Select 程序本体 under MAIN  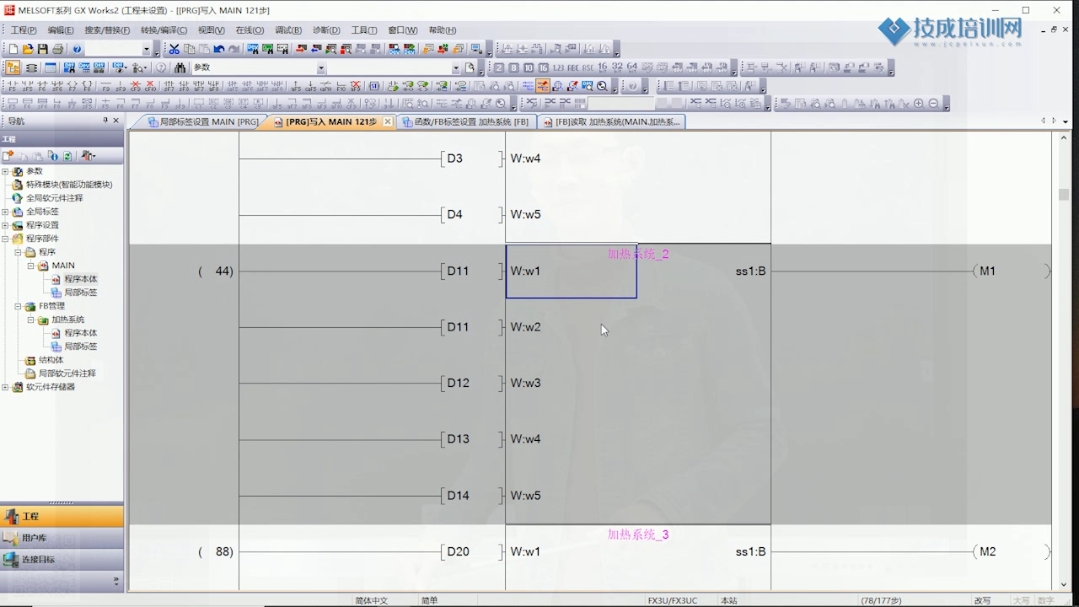point(81,279)
